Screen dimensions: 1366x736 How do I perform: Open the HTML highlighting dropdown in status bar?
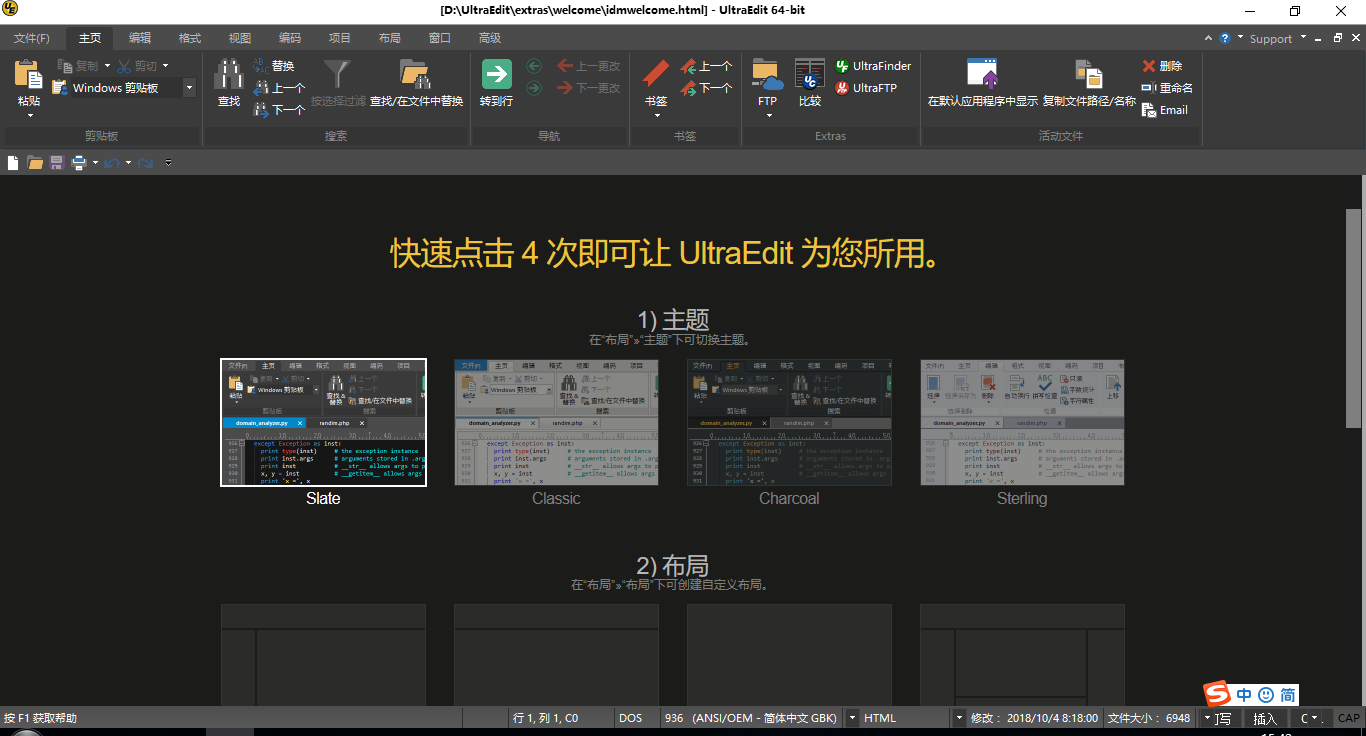tap(958, 718)
